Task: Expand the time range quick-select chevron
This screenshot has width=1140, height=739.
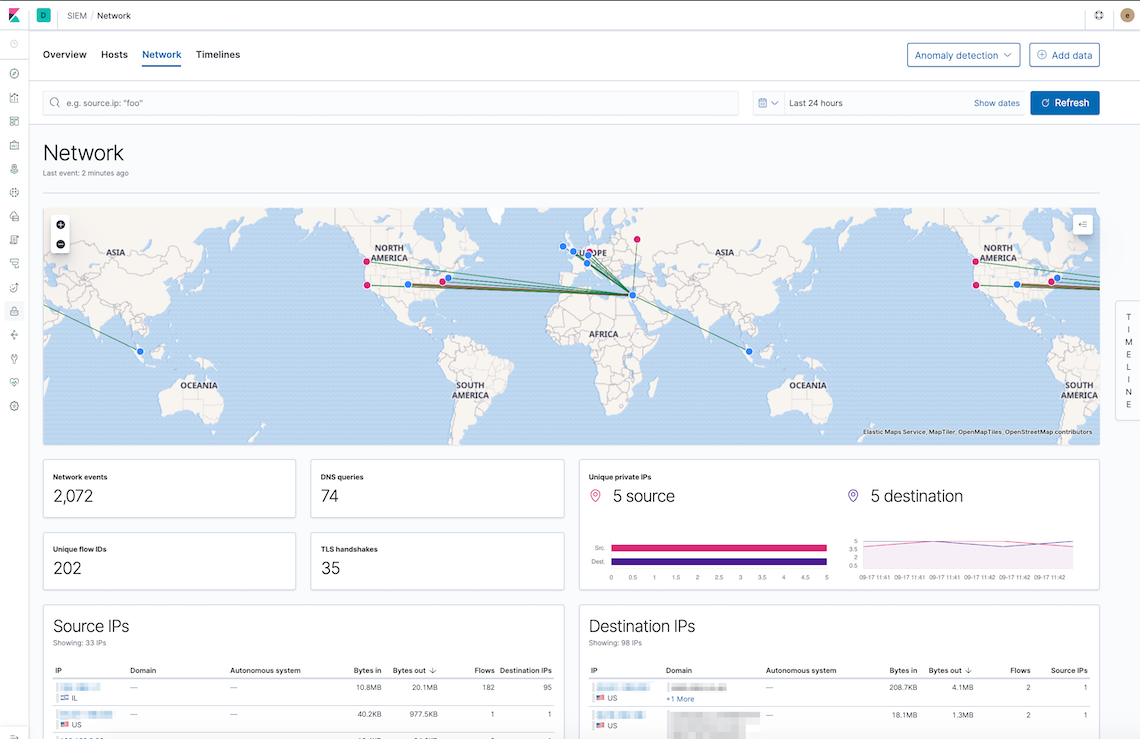Action: 773,103
